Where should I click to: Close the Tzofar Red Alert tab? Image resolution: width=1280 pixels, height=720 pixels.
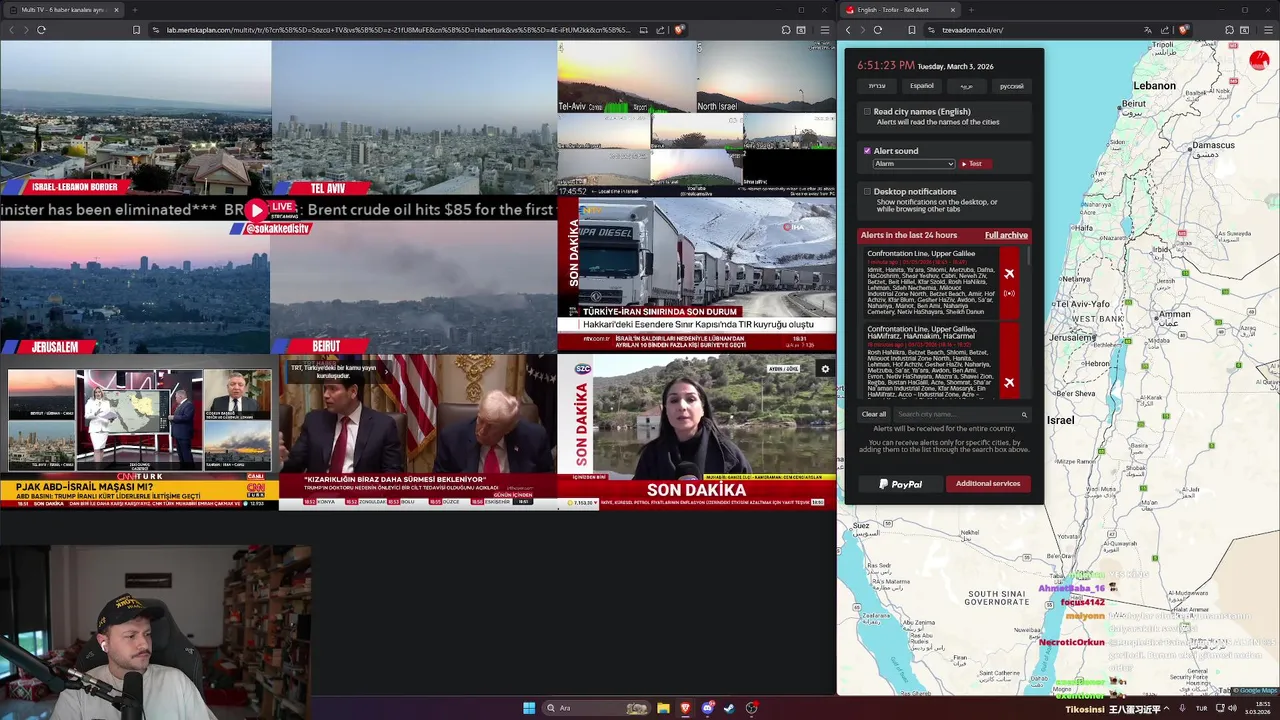coord(952,10)
